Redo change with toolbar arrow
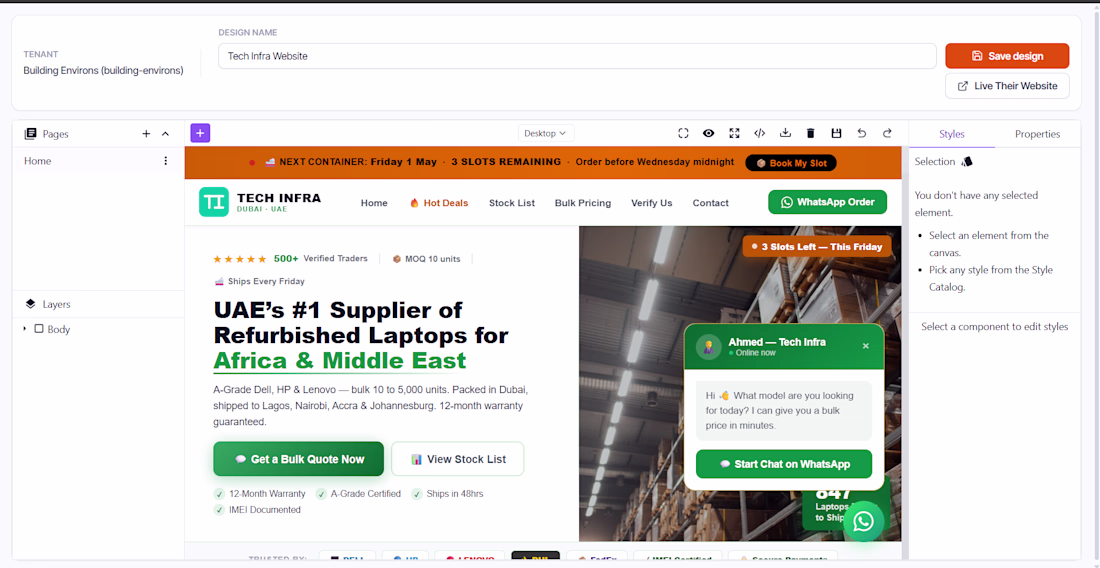Image resolution: width=1100 pixels, height=568 pixels. point(887,133)
